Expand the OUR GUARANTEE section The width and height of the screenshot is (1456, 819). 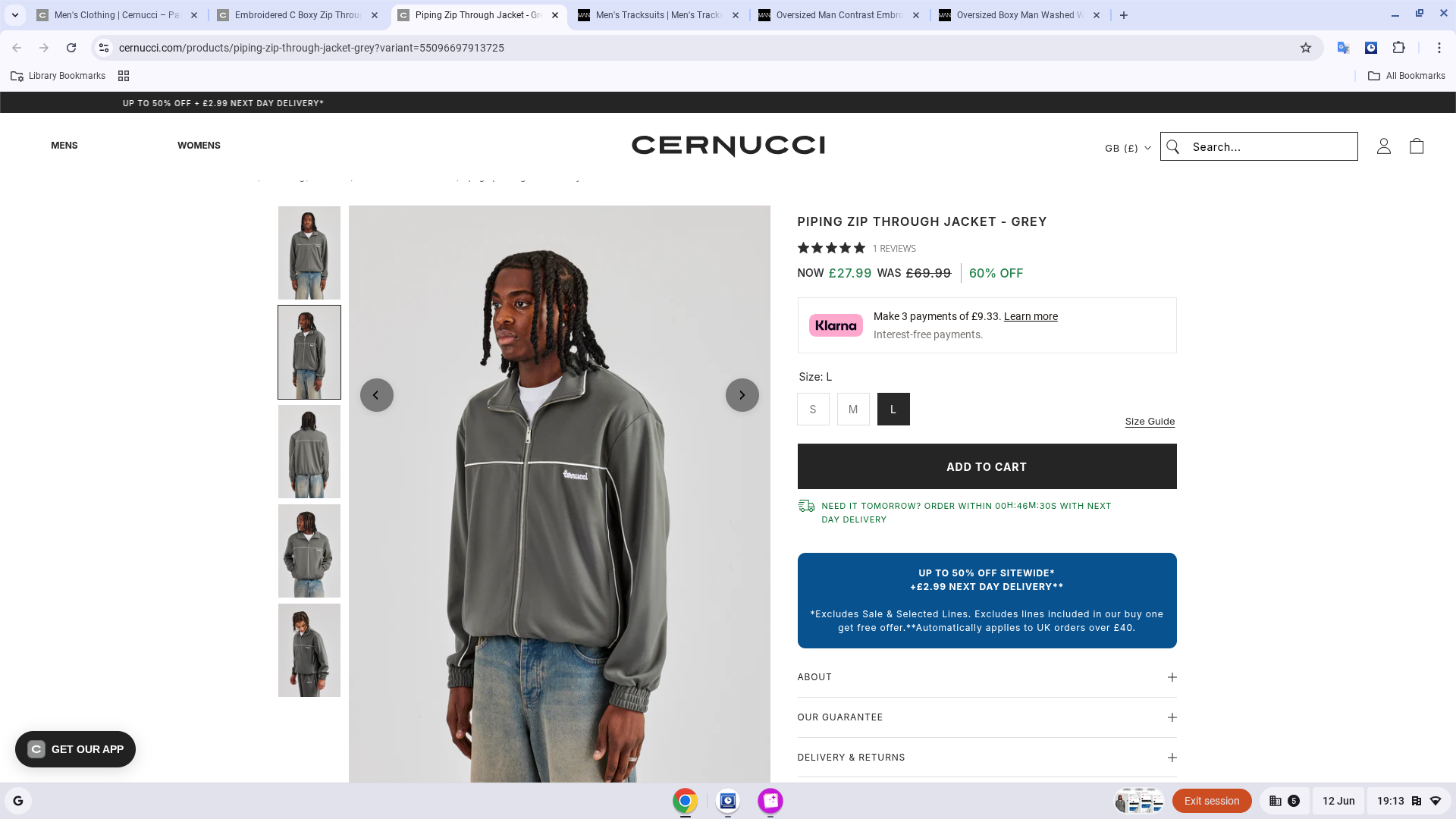tap(987, 717)
